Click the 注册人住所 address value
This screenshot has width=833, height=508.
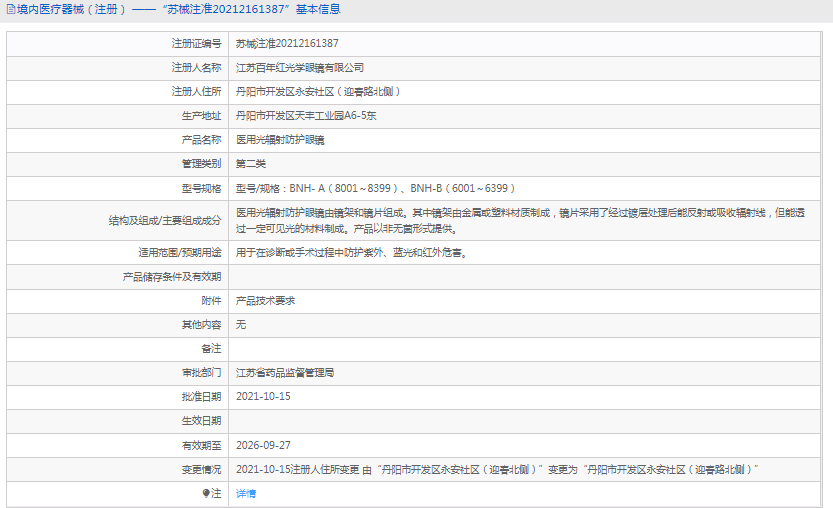318,92
